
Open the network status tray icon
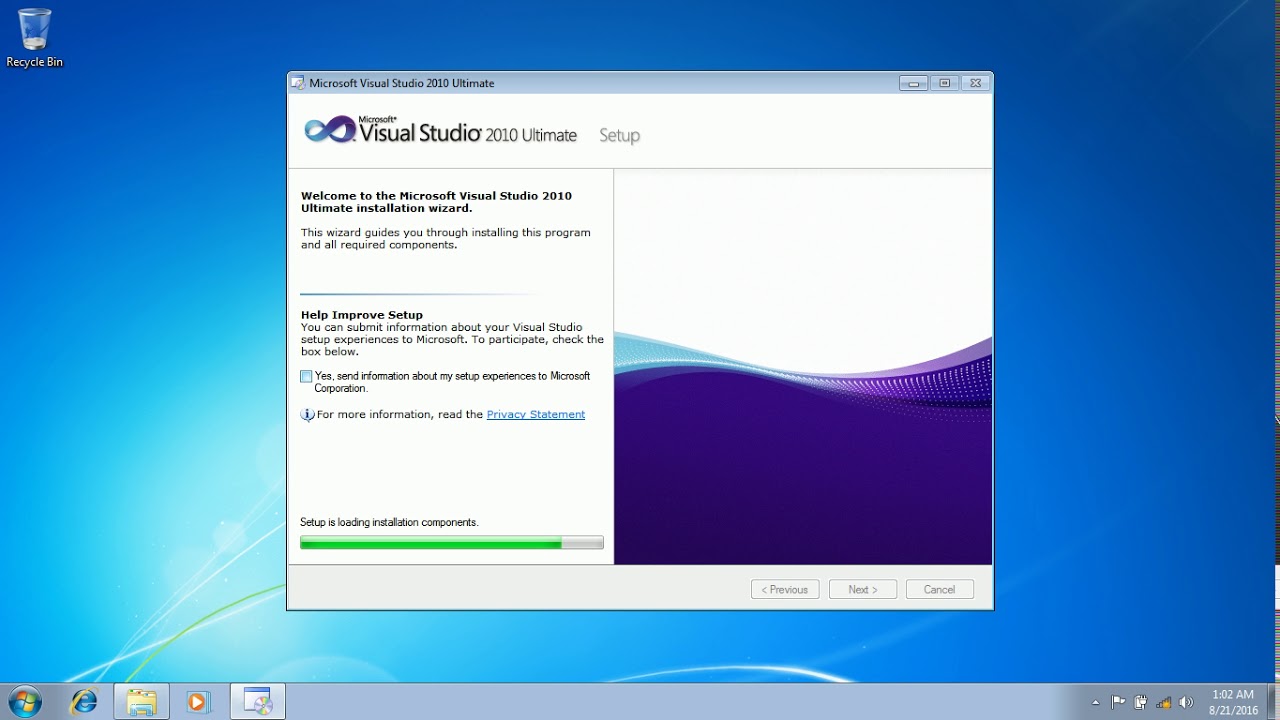coord(1163,702)
